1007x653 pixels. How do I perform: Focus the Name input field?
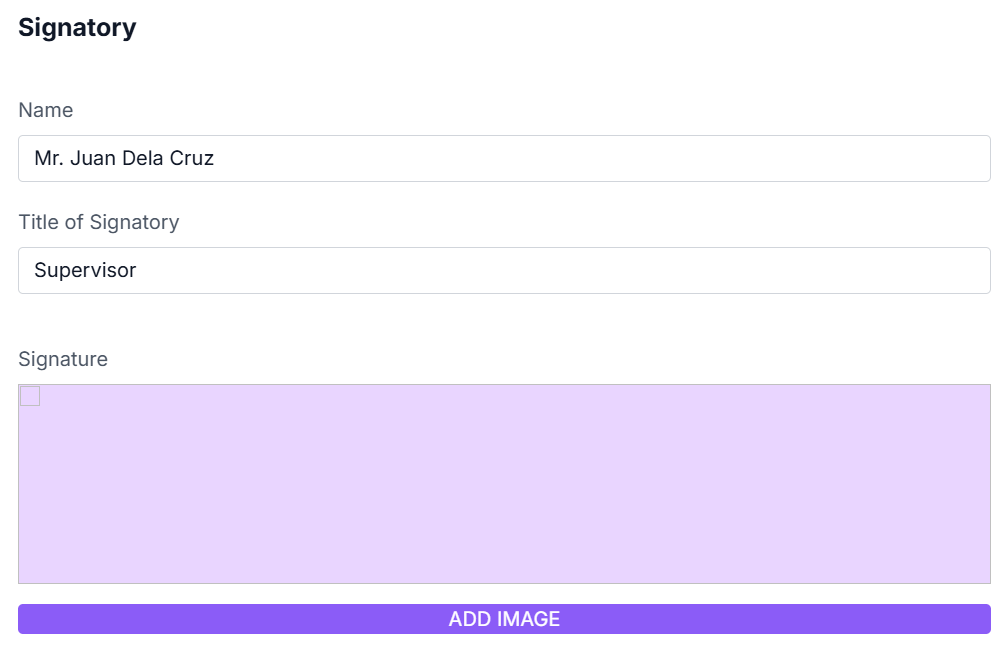pyautogui.click(x=504, y=158)
